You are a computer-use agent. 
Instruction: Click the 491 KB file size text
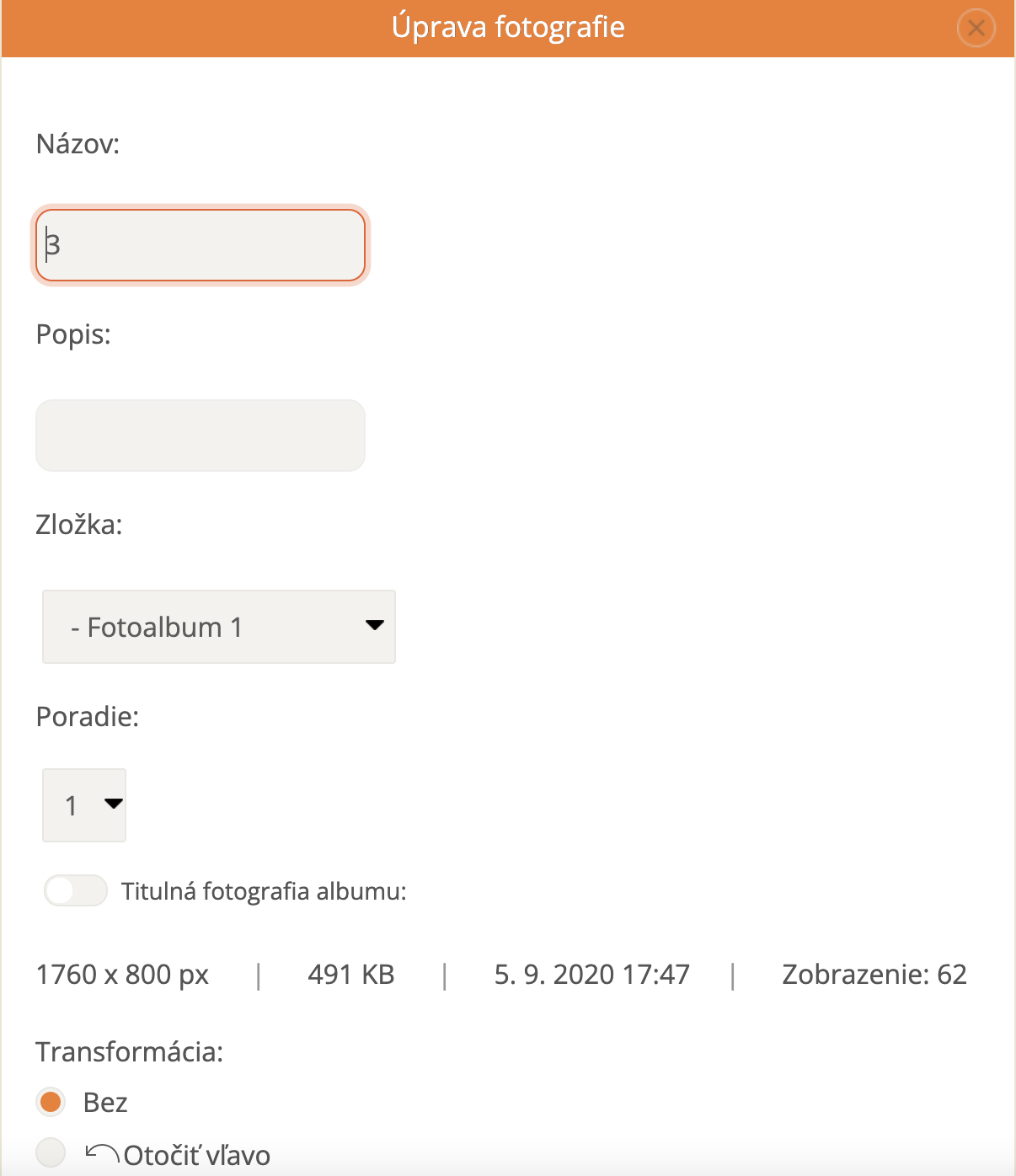point(351,975)
